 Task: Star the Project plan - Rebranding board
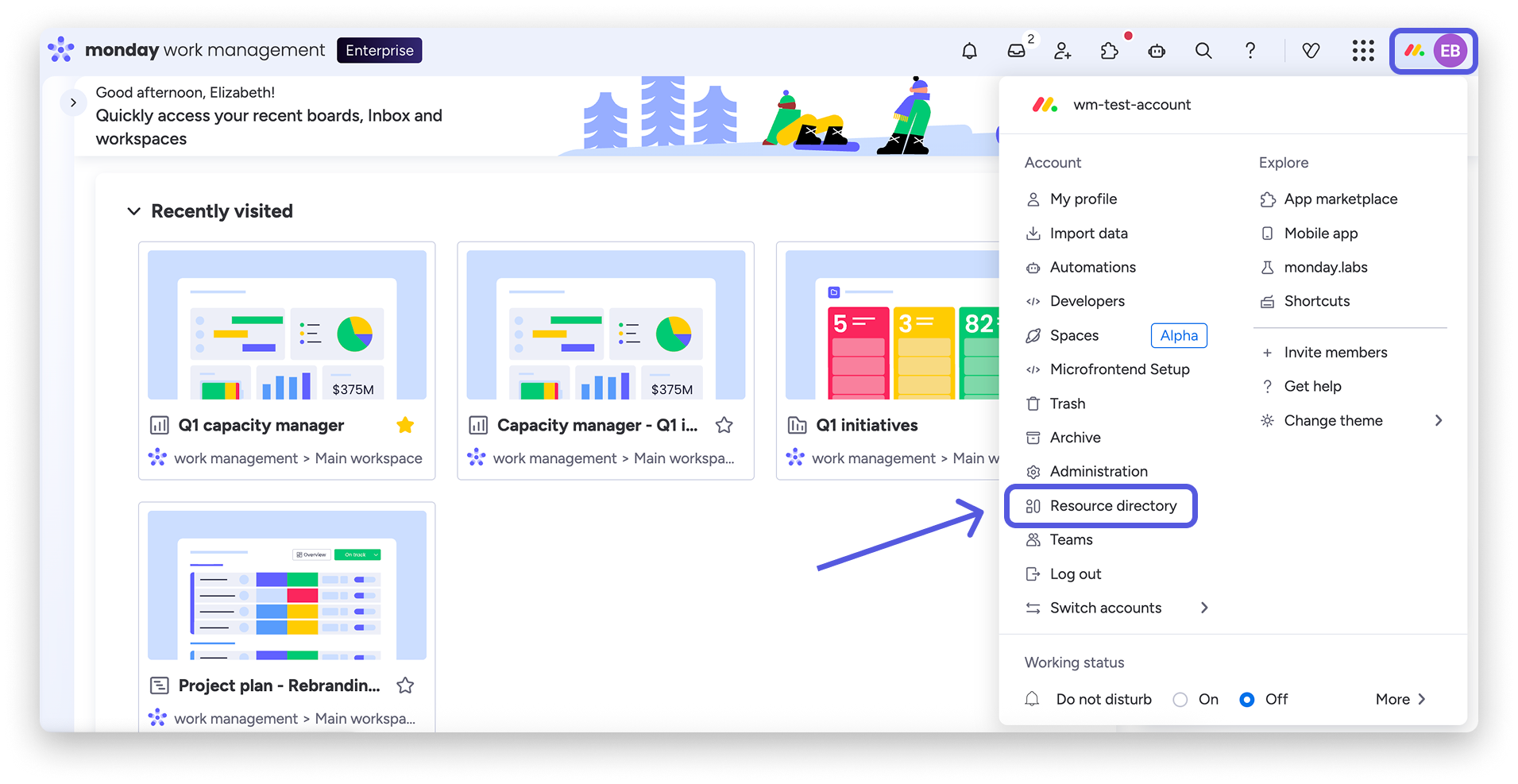[x=405, y=686]
